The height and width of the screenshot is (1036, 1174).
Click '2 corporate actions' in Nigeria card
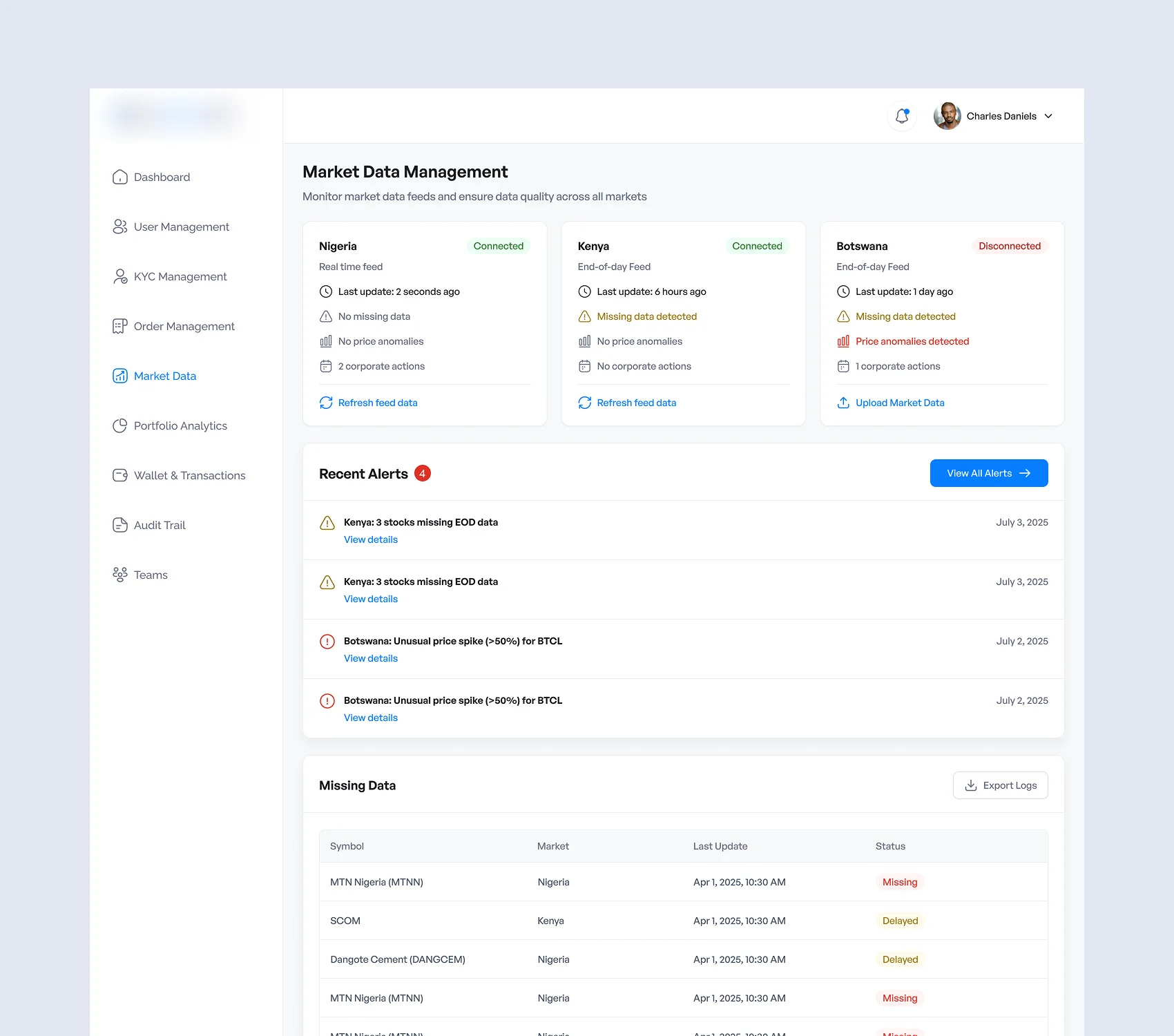point(381,366)
